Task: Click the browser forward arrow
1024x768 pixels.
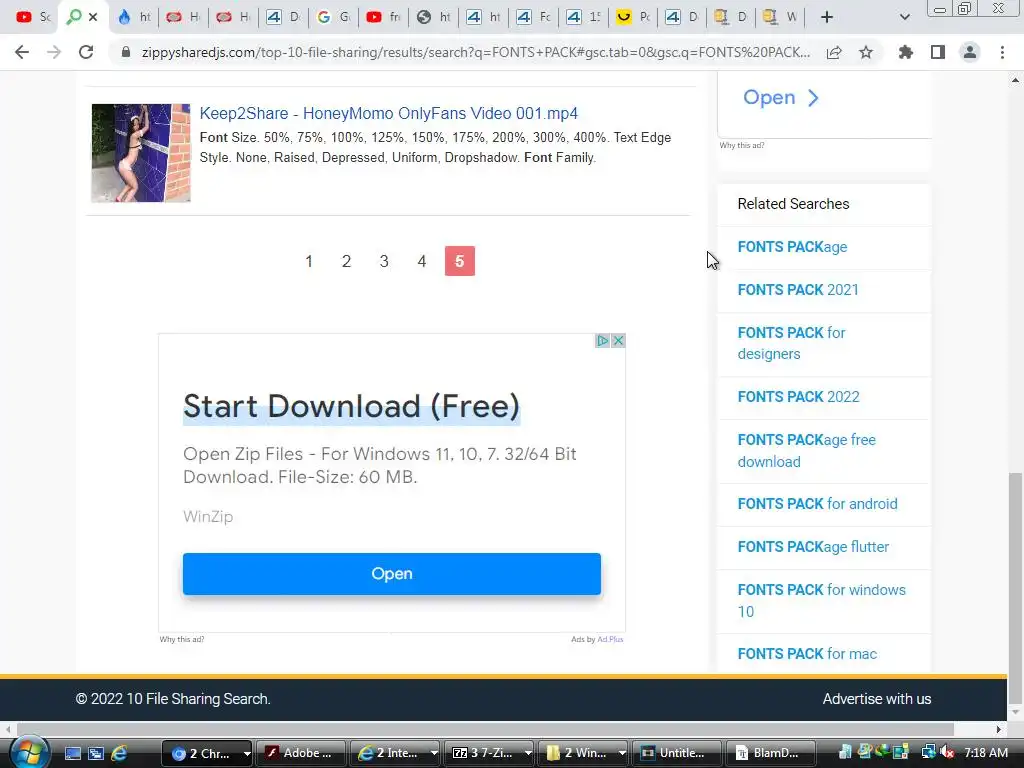Action: tap(54, 52)
